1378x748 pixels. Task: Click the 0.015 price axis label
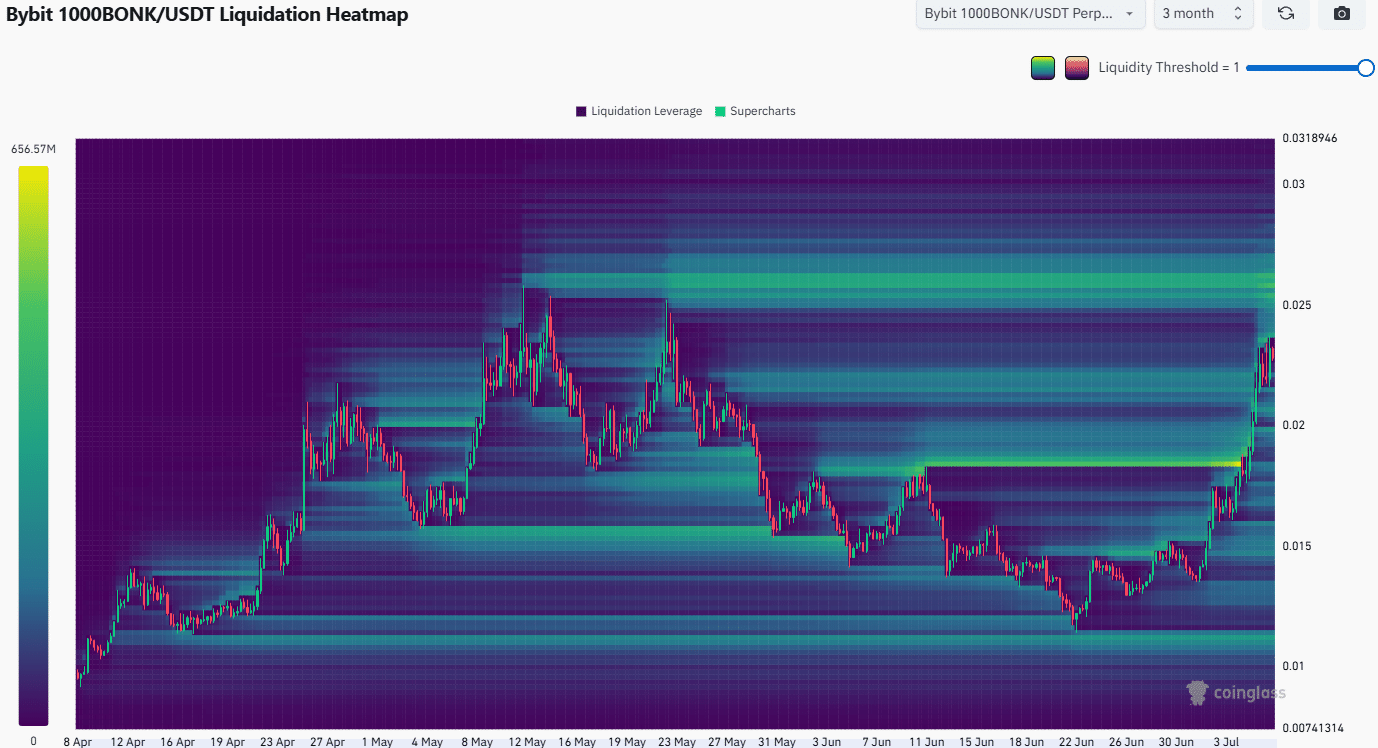(x=1297, y=546)
